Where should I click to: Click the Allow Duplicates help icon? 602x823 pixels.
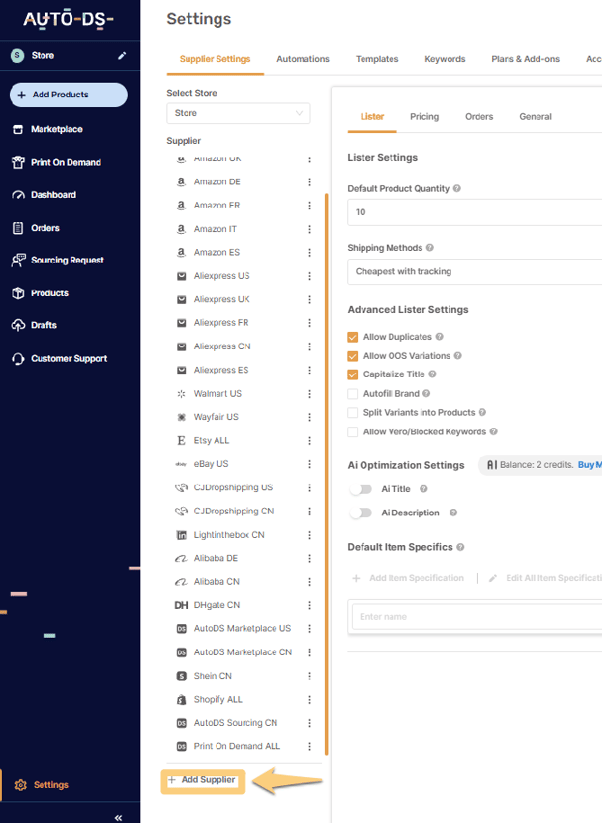point(439,336)
